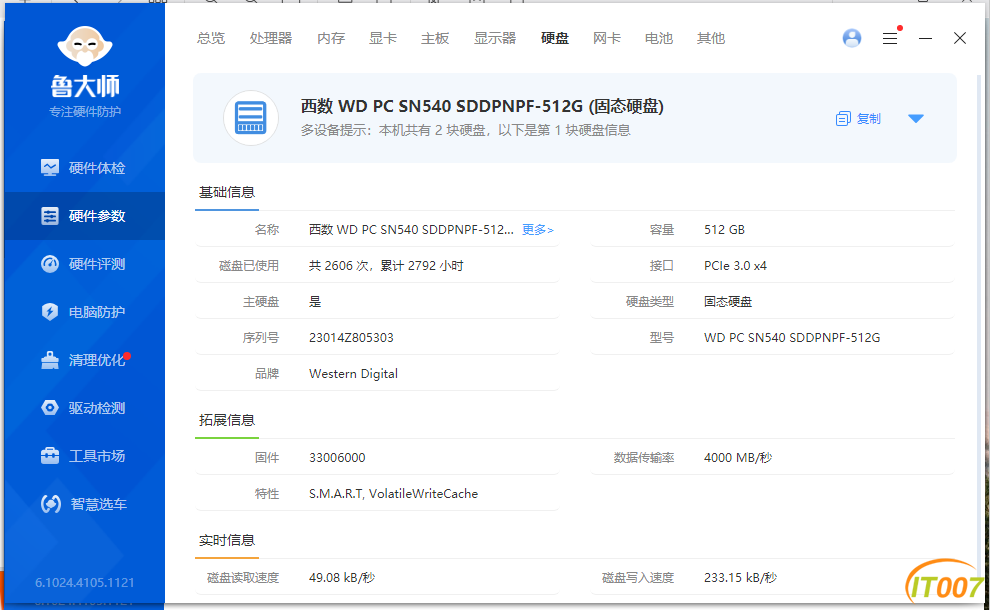Close the 鲁大师 window
The image size is (990, 610).
click(960, 38)
